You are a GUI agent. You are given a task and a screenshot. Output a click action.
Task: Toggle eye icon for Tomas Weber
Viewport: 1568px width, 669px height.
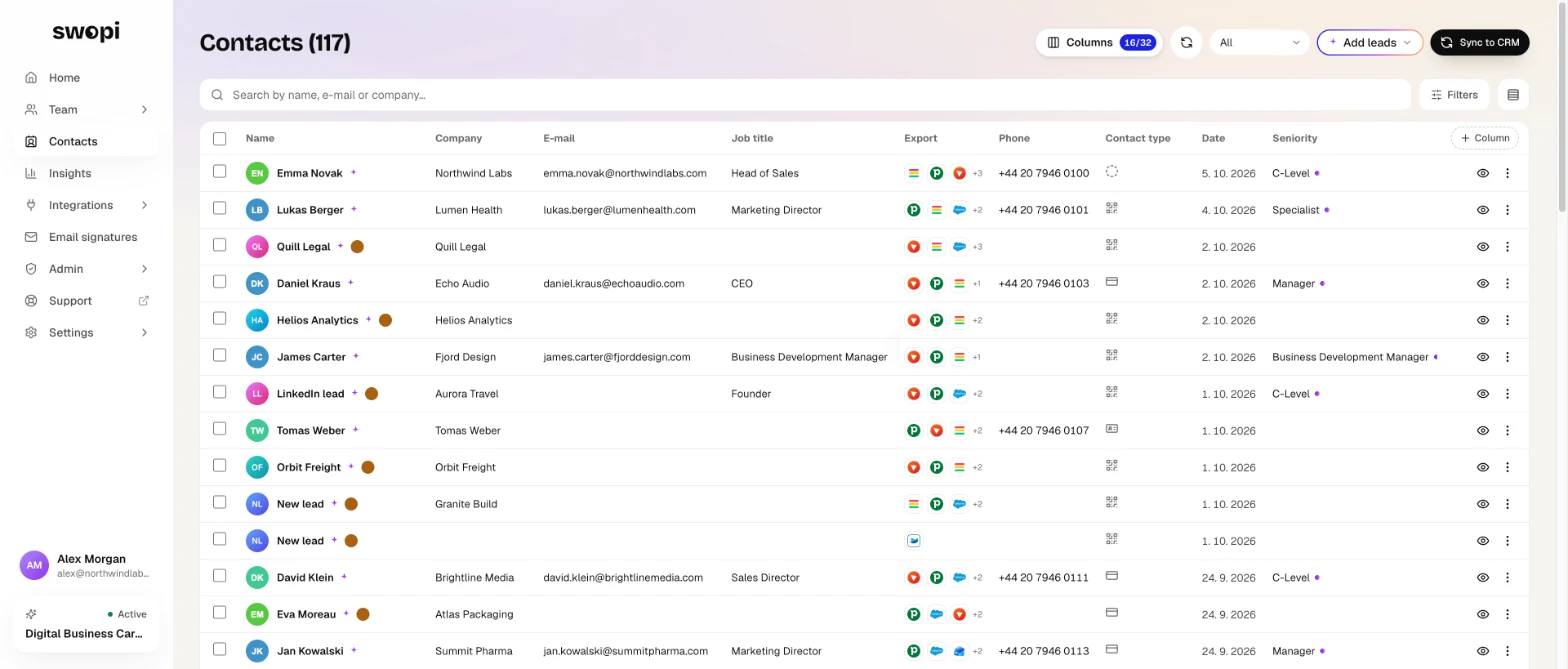click(1483, 430)
